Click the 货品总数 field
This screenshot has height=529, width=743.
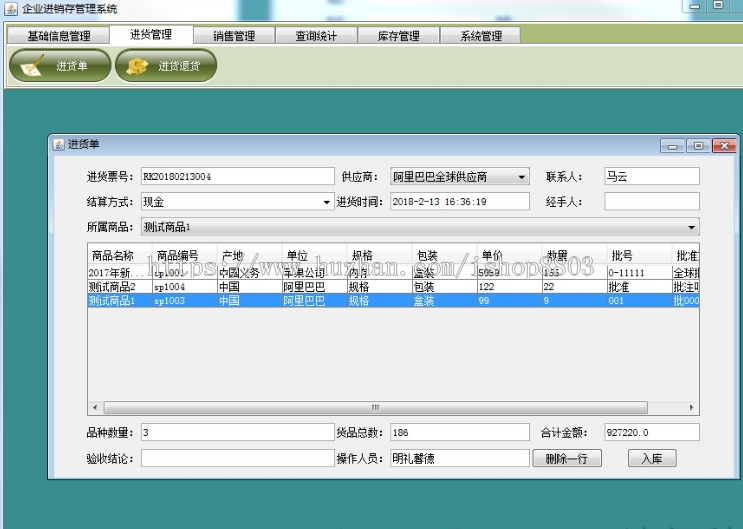tap(460, 432)
